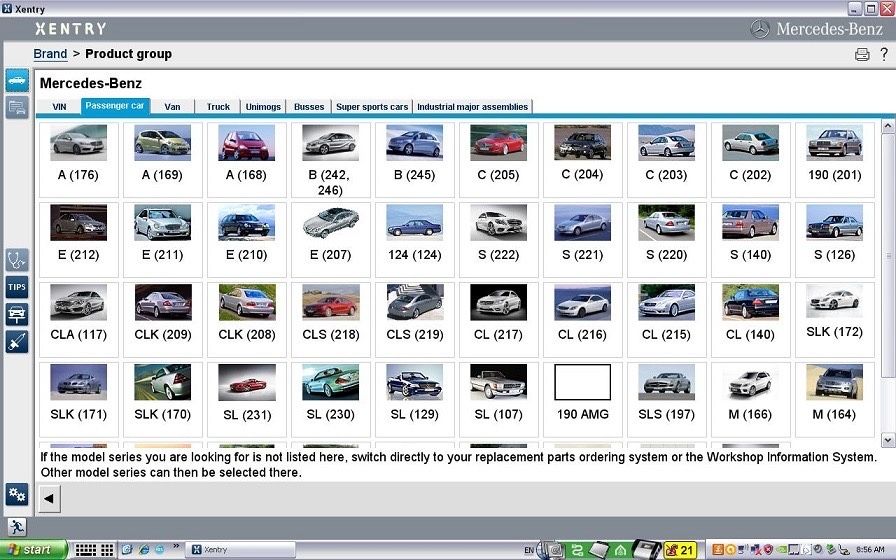Select the M (164) model series
The height and width of the screenshot is (560, 896).
(834, 399)
